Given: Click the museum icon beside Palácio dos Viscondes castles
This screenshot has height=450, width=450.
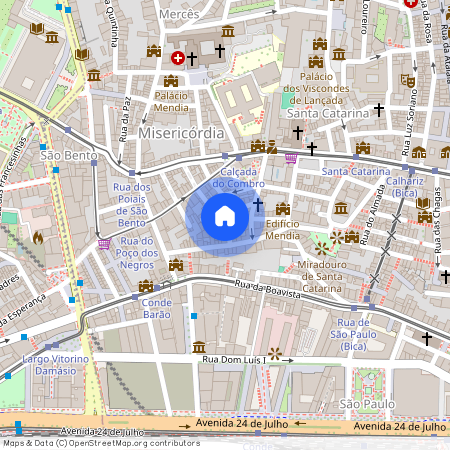Looking at the screenshot, I should click(x=339, y=54).
